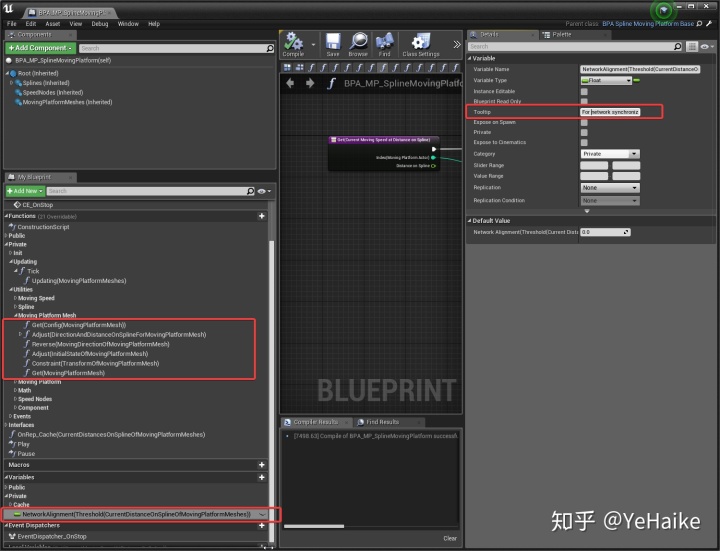Click the default value 0.0 field
Viewport: 720px width, 551px height.
pyautogui.click(x=605, y=232)
